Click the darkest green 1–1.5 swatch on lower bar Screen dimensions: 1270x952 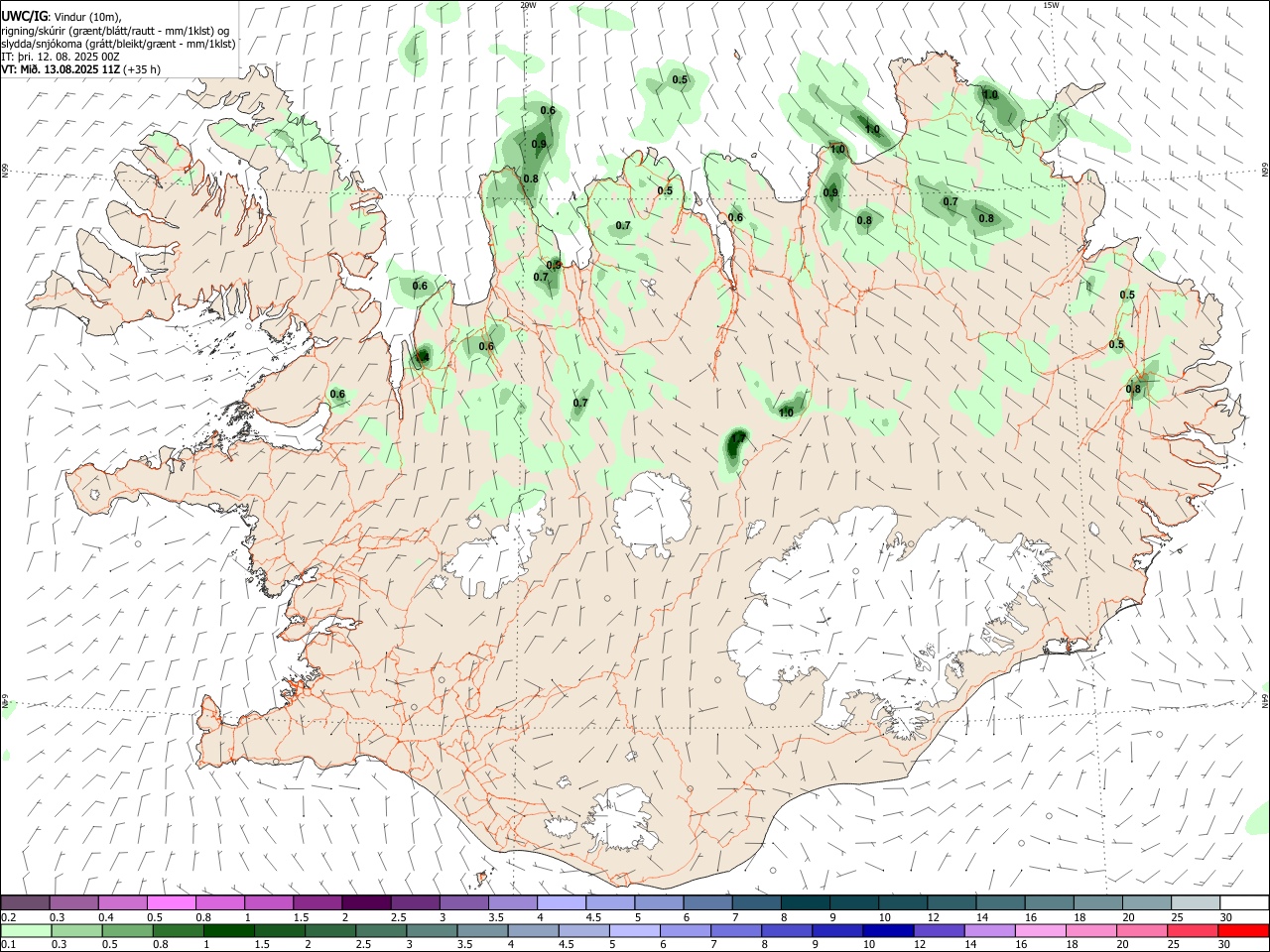click(229, 930)
